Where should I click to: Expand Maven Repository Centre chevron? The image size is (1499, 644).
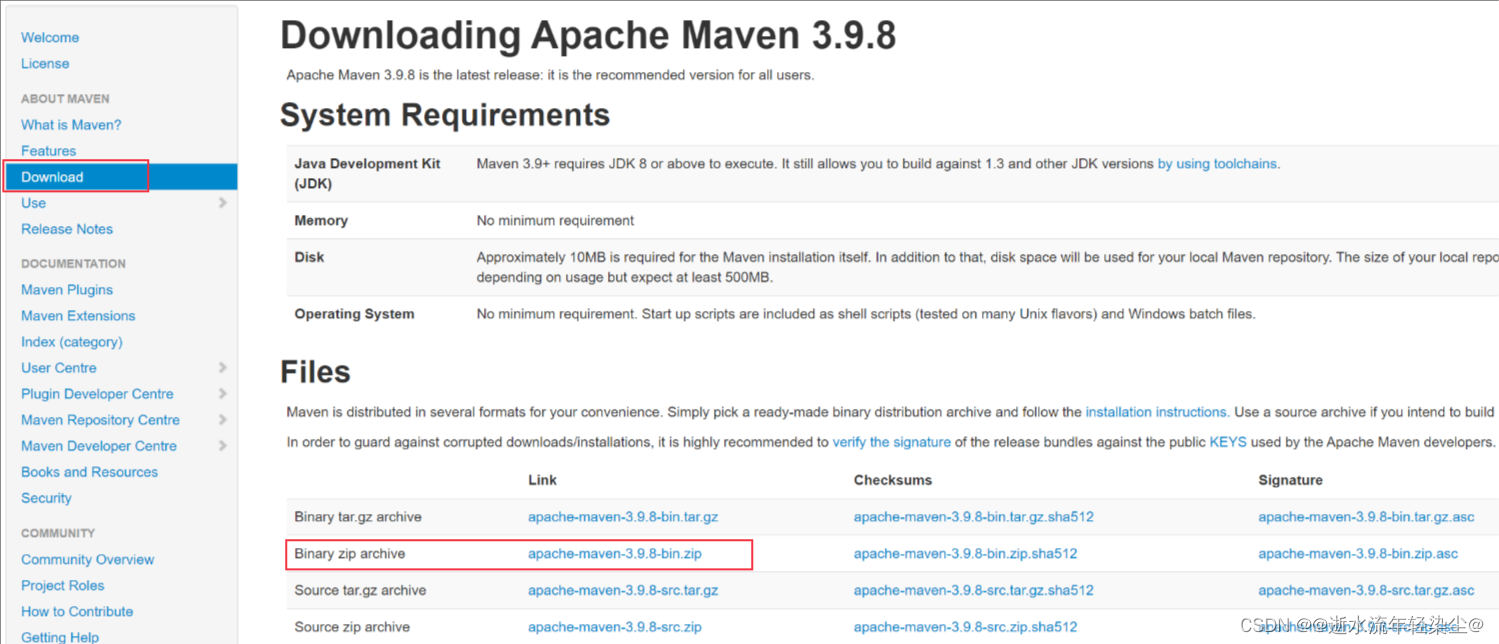coord(222,420)
